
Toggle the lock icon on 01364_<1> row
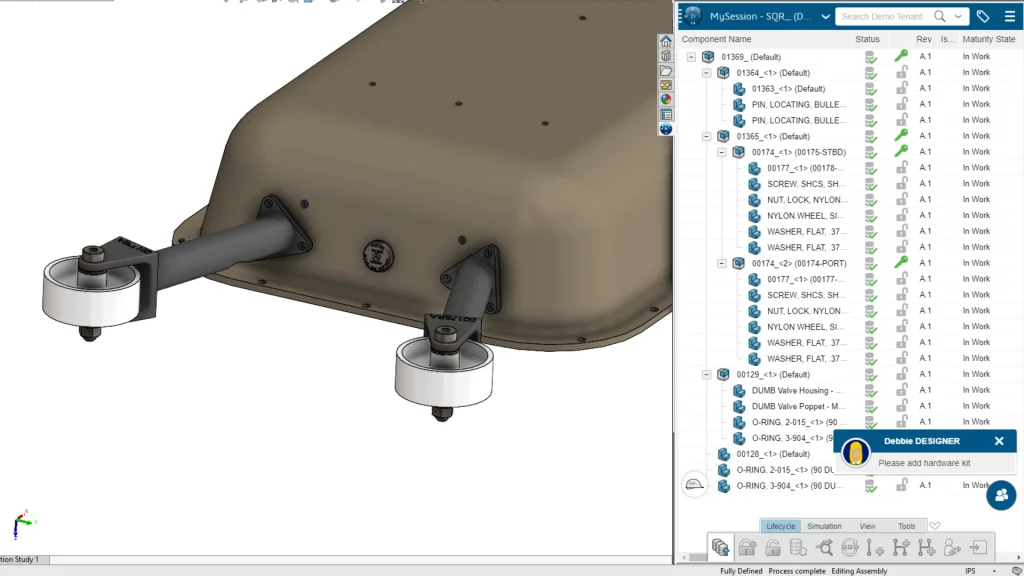pos(901,72)
